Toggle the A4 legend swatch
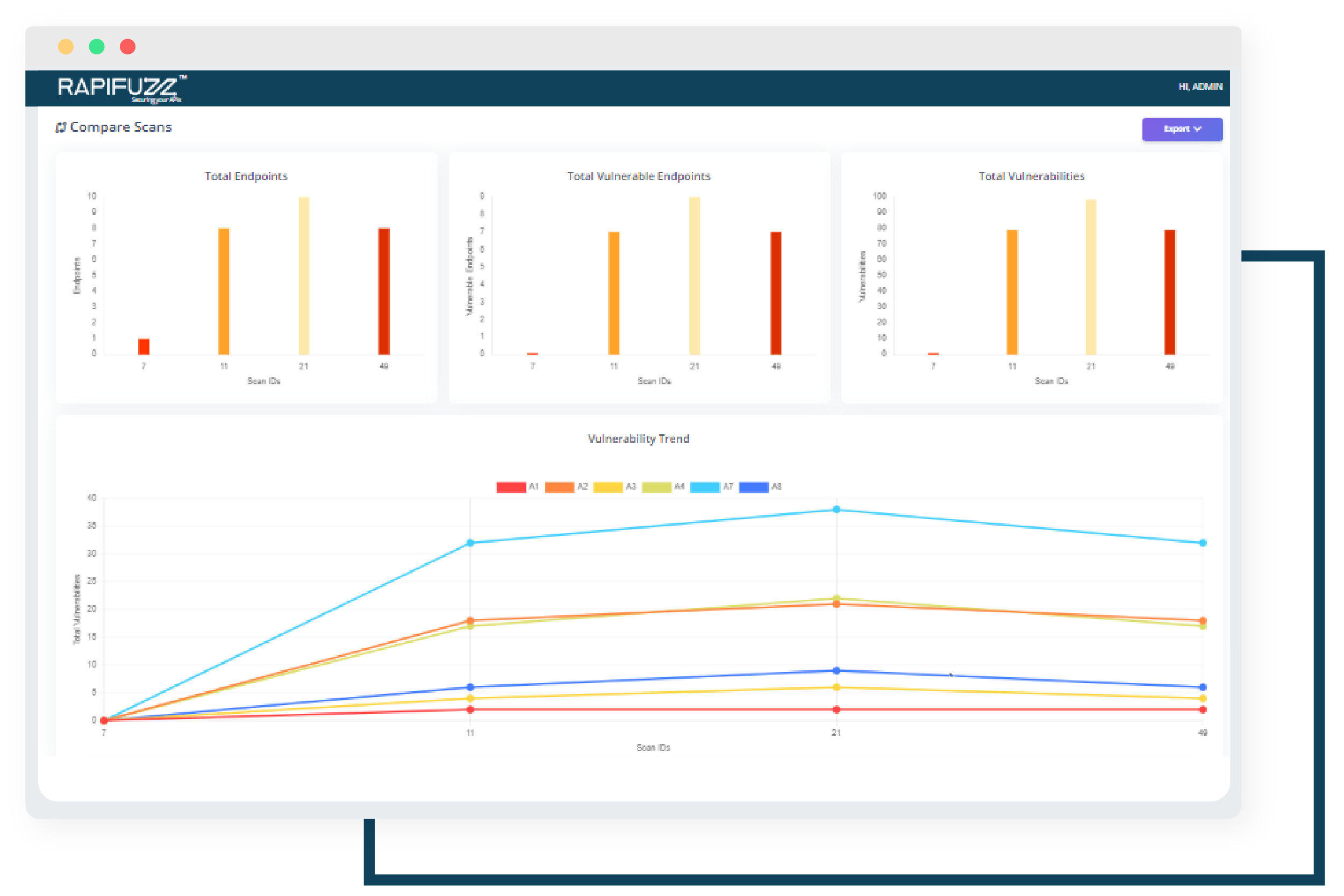Screen dimensions: 1344x896 coord(656,488)
